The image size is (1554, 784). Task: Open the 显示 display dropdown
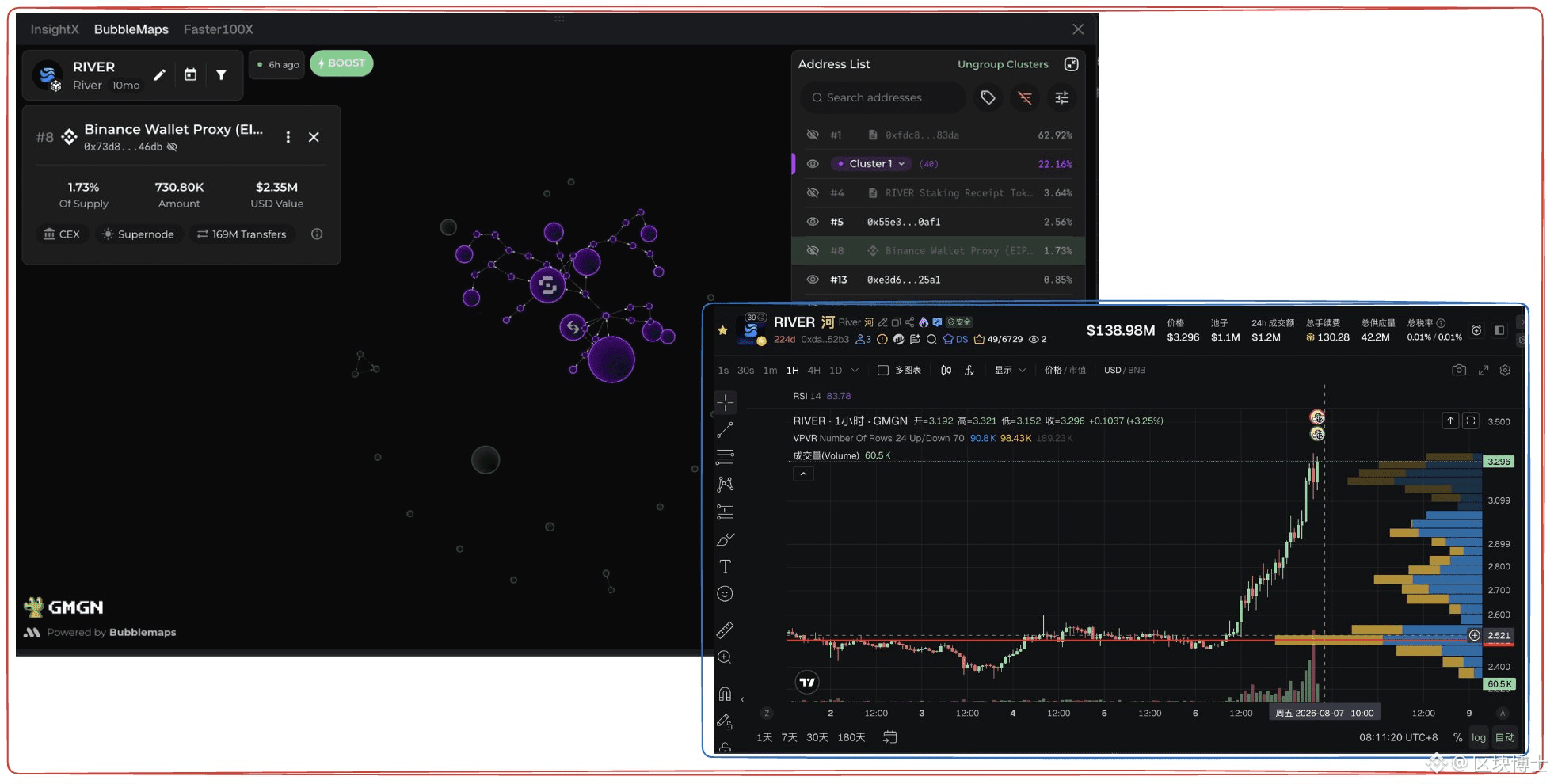1011,371
